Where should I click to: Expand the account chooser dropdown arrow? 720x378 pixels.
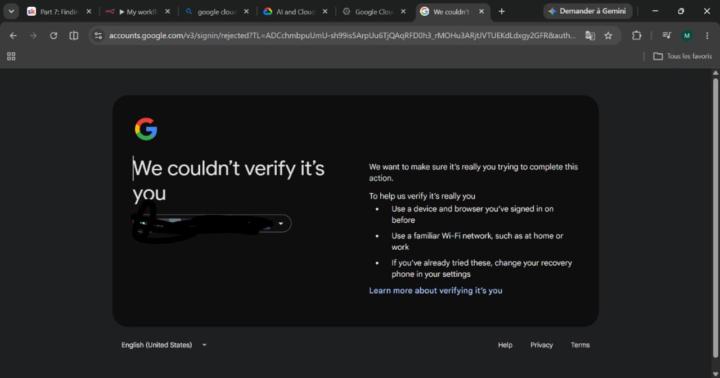281,224
